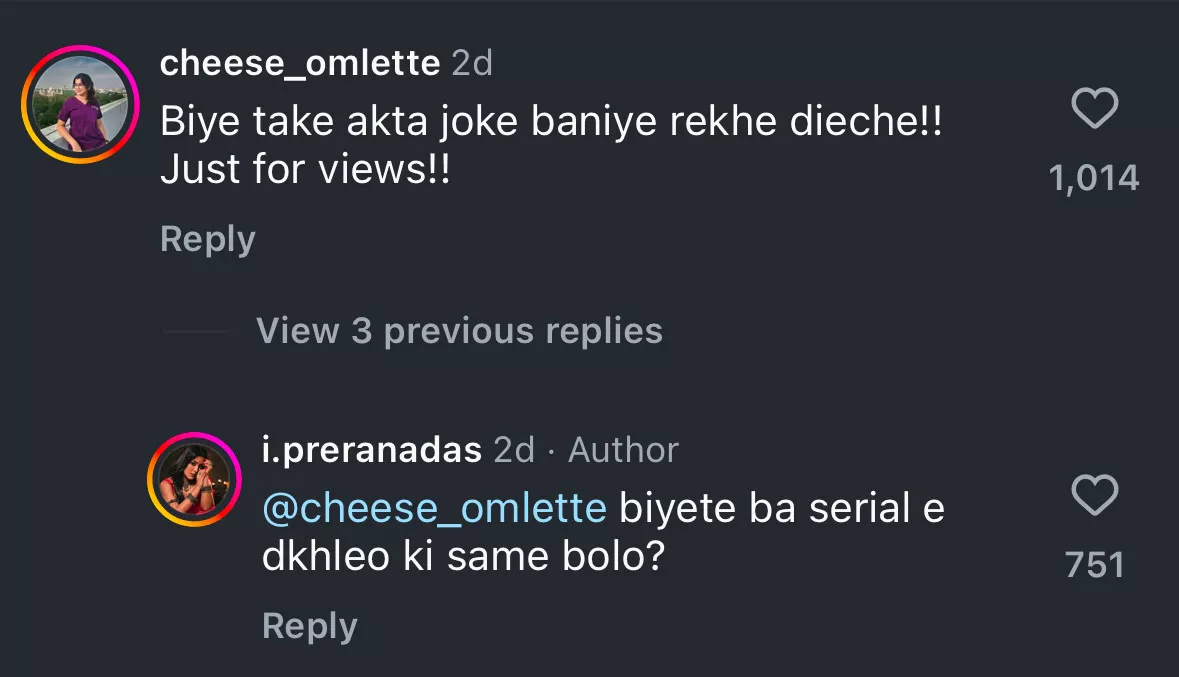
Task: Select the 'dkhleo ki same bolo?' reply text
Action: (463, 557)
